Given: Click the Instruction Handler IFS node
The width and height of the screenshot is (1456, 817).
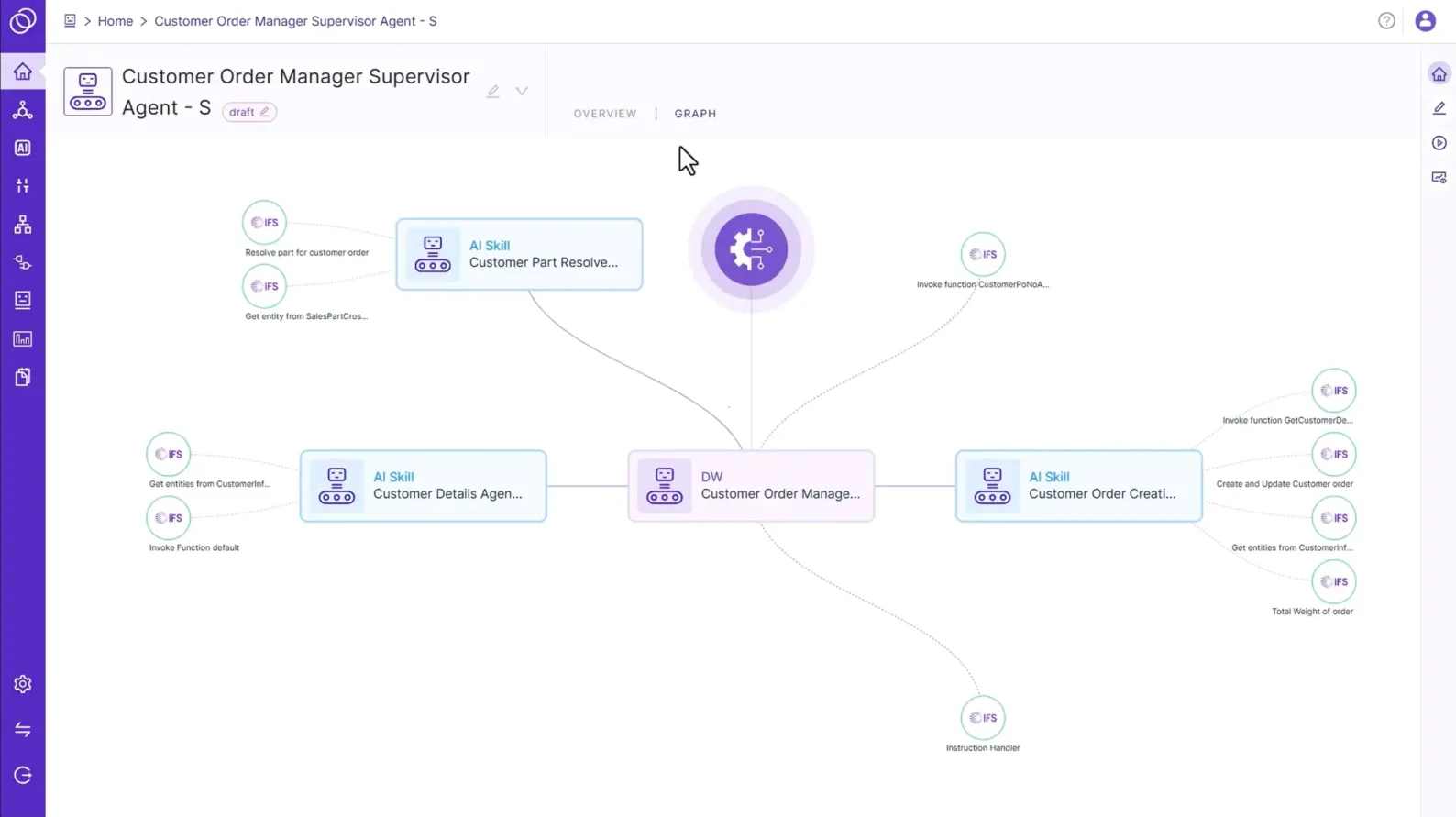Looking at the screenshot, I should pyautogui.click(x=983, y=718).
